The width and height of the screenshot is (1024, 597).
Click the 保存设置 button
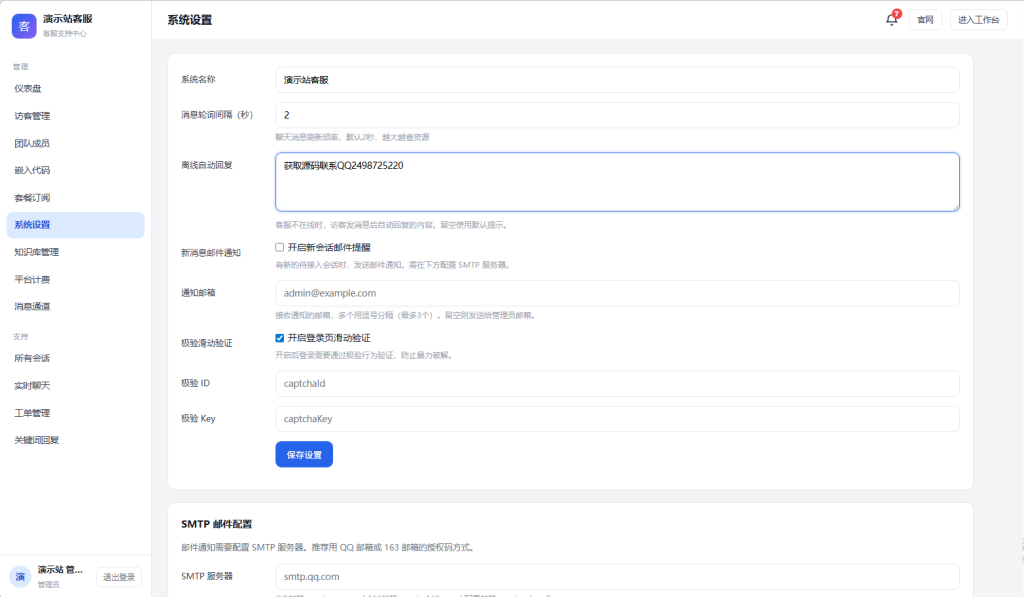(304, 455)
